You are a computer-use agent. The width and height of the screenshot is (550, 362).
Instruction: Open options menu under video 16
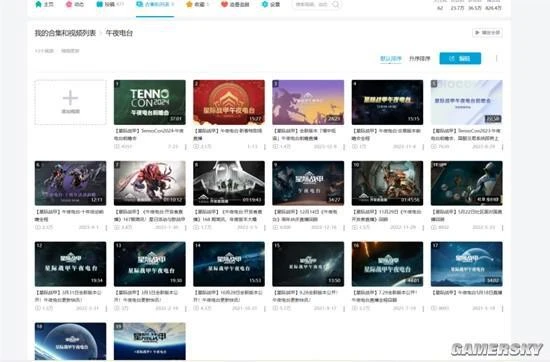[423, 308]
